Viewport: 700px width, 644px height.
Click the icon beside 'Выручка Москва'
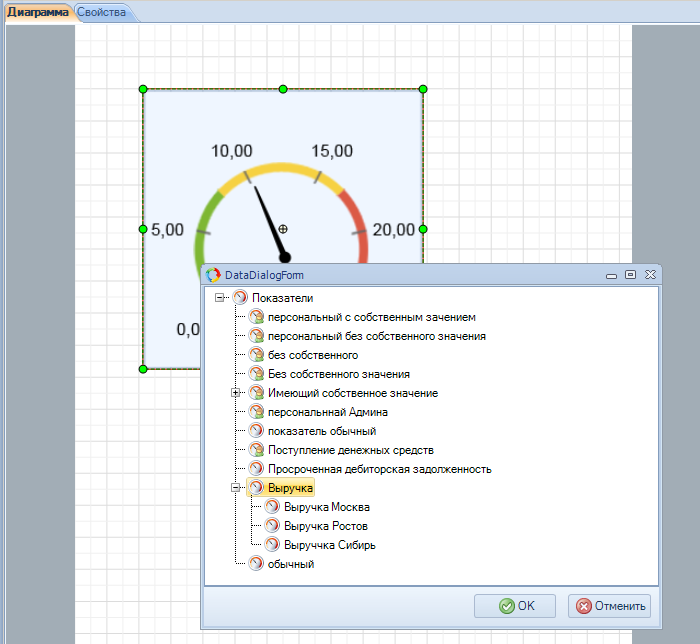tap(272, 507)
